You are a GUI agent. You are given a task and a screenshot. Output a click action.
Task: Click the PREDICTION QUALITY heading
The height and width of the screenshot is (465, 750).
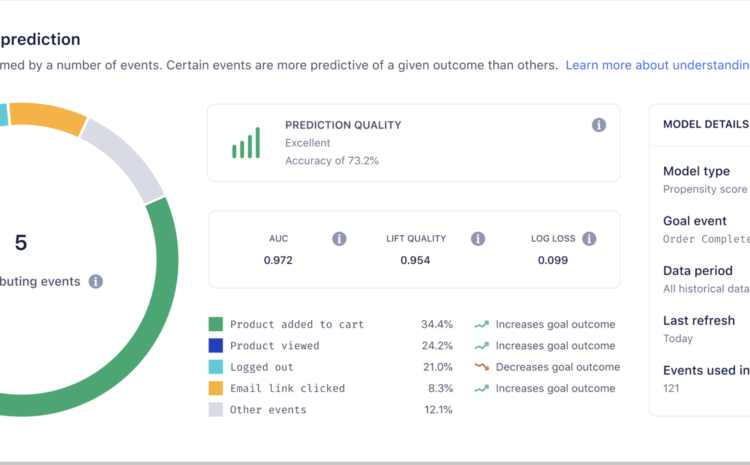[343, 125]
